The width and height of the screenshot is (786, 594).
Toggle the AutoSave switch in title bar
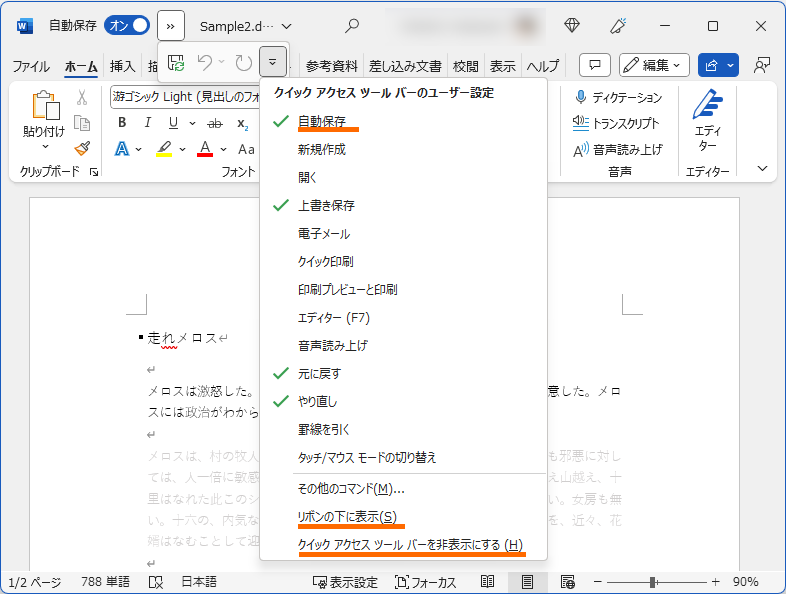click(127, 25)
